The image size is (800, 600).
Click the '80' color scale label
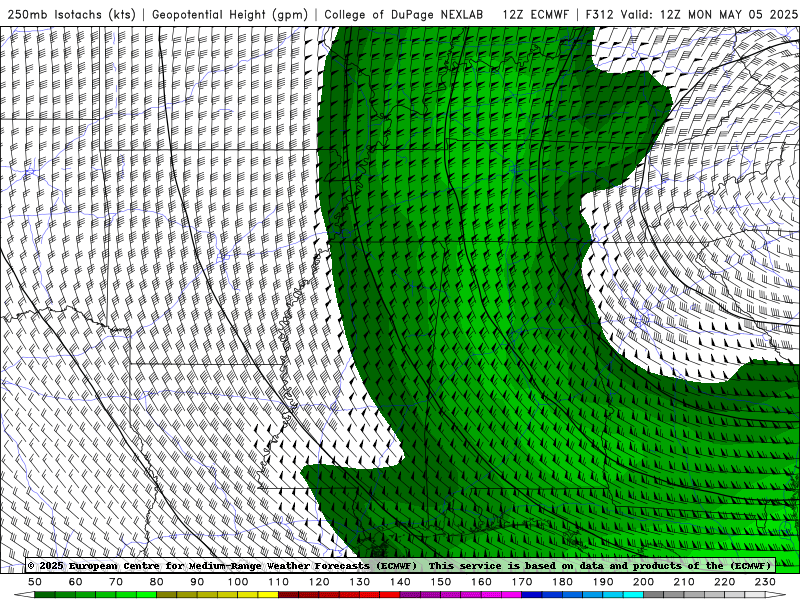coord(156,582)
